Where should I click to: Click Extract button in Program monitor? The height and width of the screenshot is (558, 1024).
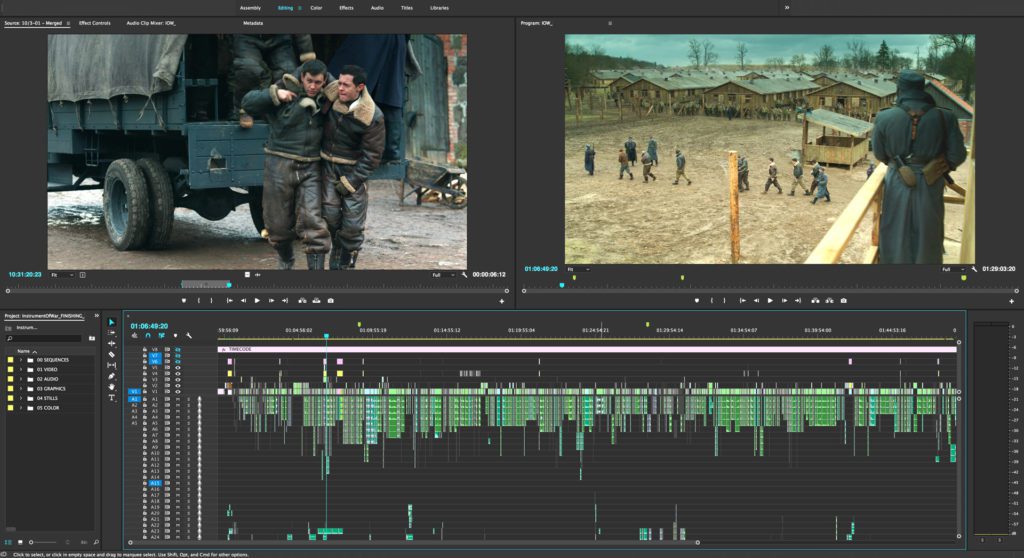829,301
